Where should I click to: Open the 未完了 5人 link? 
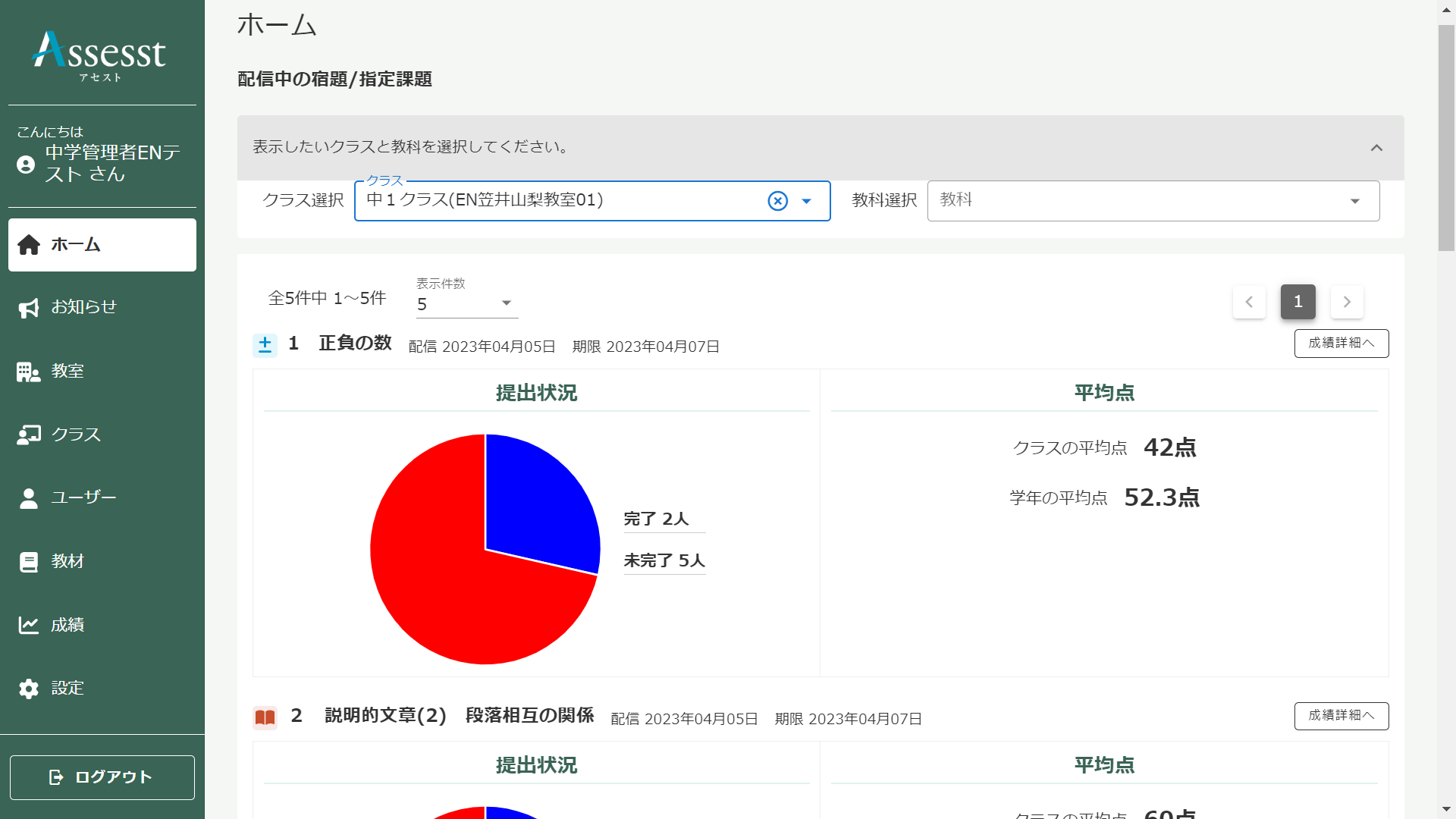pos(664,560)
